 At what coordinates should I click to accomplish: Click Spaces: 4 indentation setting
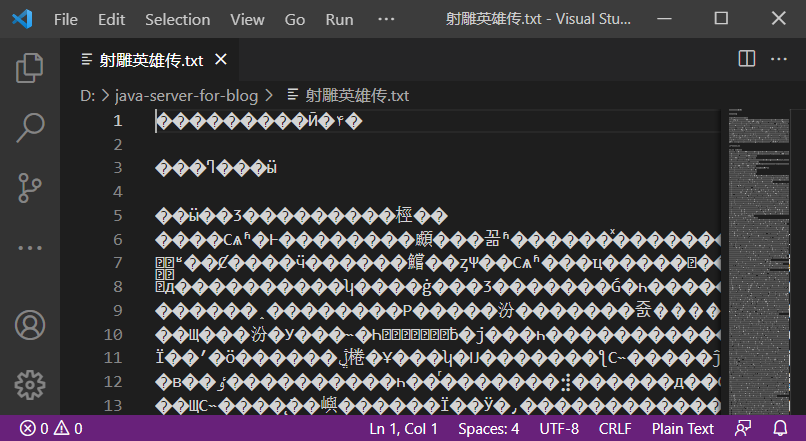point(488,428)
